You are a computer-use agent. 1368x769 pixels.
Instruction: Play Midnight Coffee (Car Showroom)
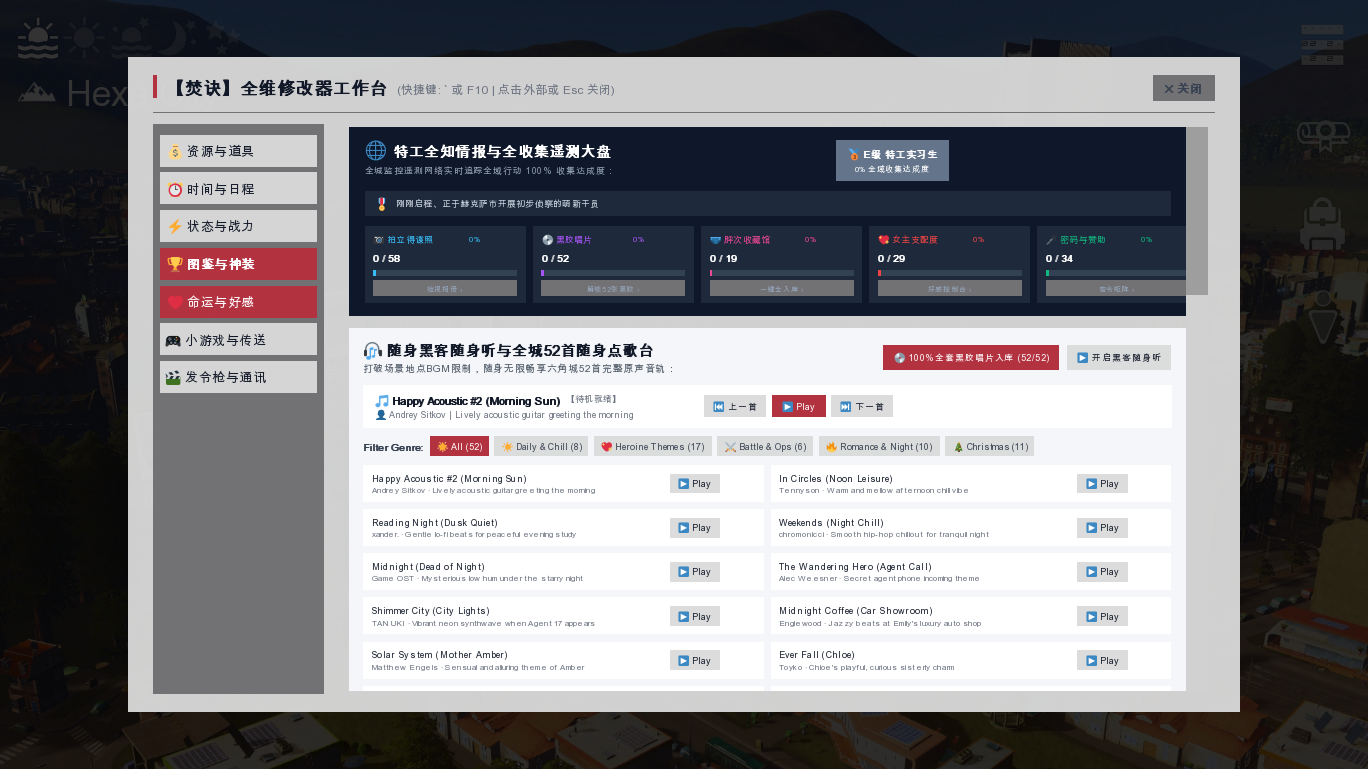1102,617
